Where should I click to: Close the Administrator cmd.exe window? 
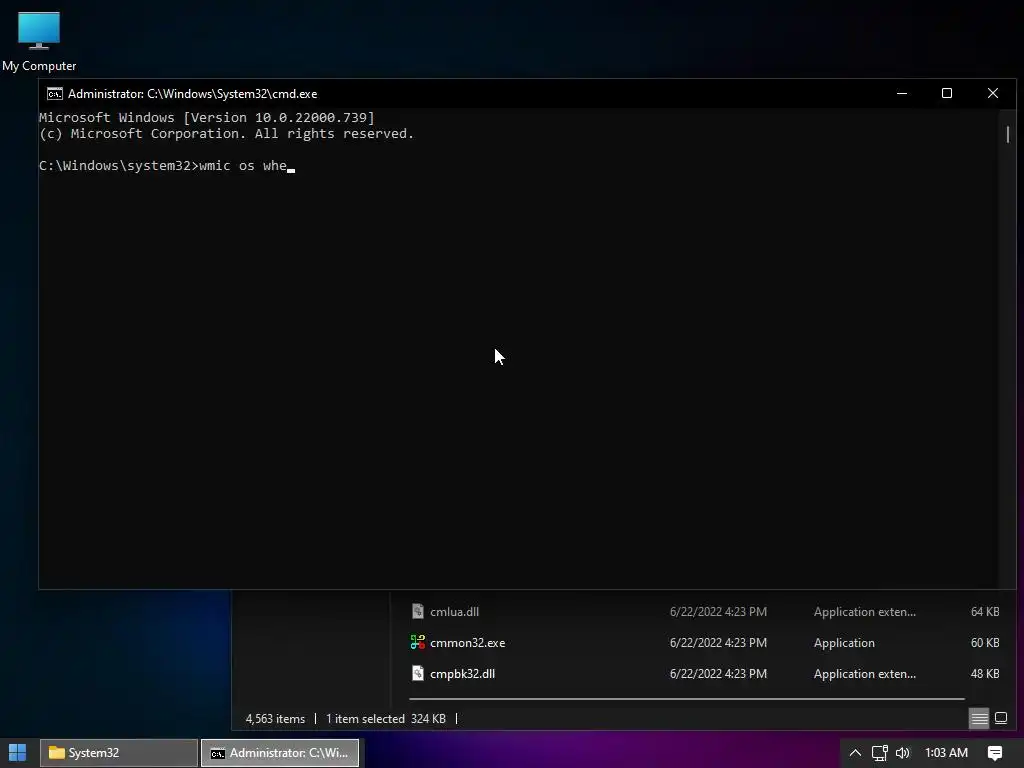click(993, 93)
